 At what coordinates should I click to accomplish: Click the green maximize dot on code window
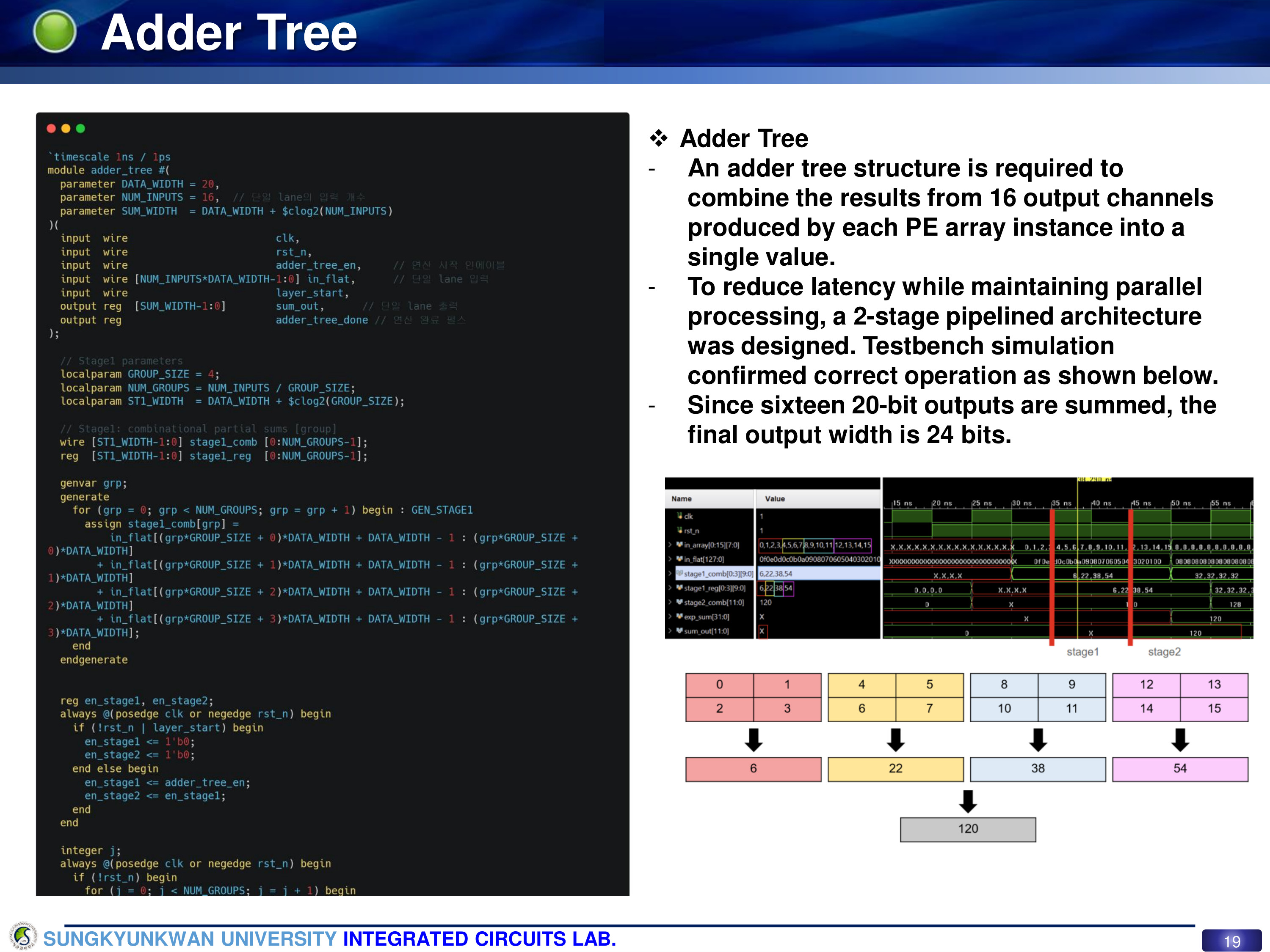click(x=80, y=129)
